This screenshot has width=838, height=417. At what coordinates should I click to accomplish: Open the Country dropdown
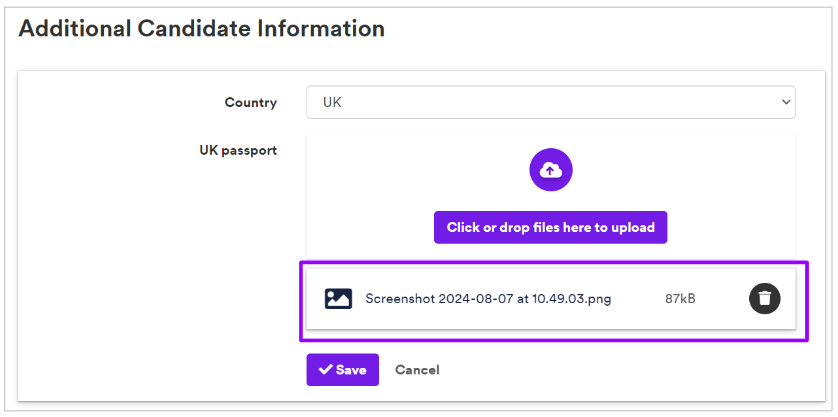[550, 102]
